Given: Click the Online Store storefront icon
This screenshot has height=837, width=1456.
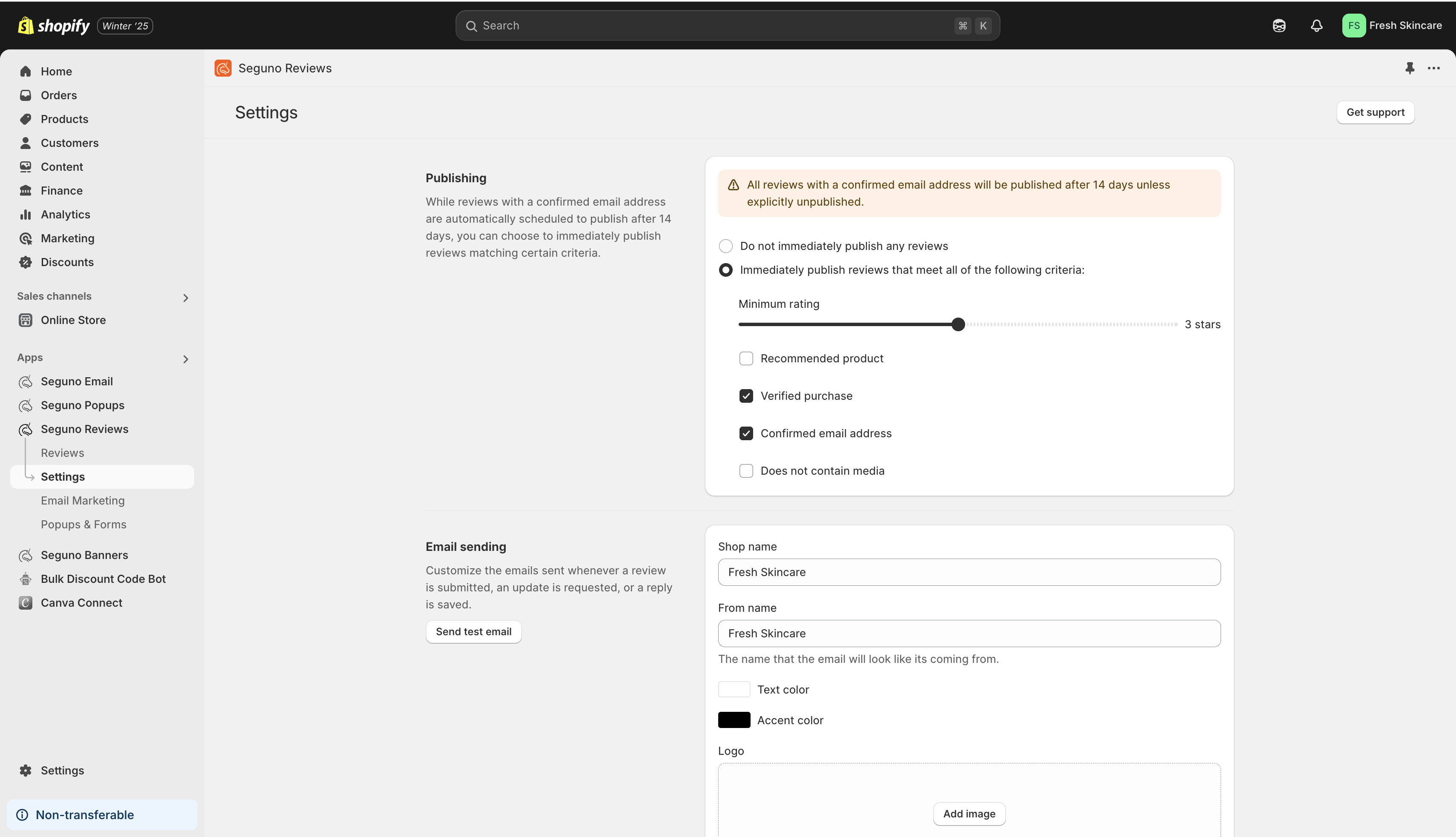Looking at the screenshot, I should click(25, 320).
